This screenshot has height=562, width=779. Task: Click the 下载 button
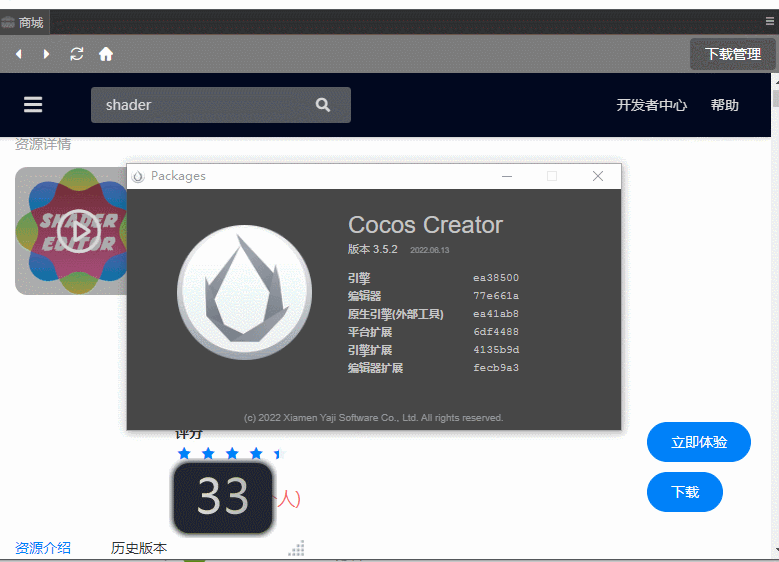pos(685,492)
